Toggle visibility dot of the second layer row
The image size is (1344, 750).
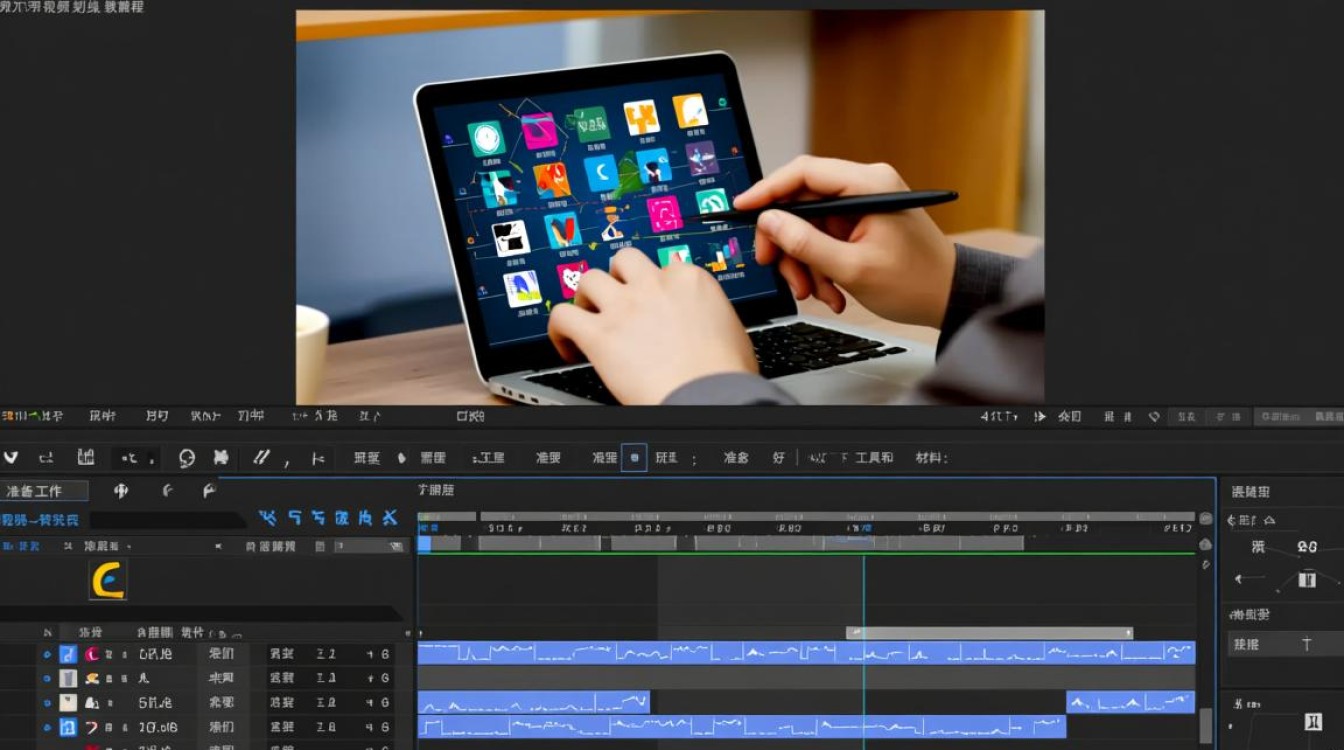point(47,678)
